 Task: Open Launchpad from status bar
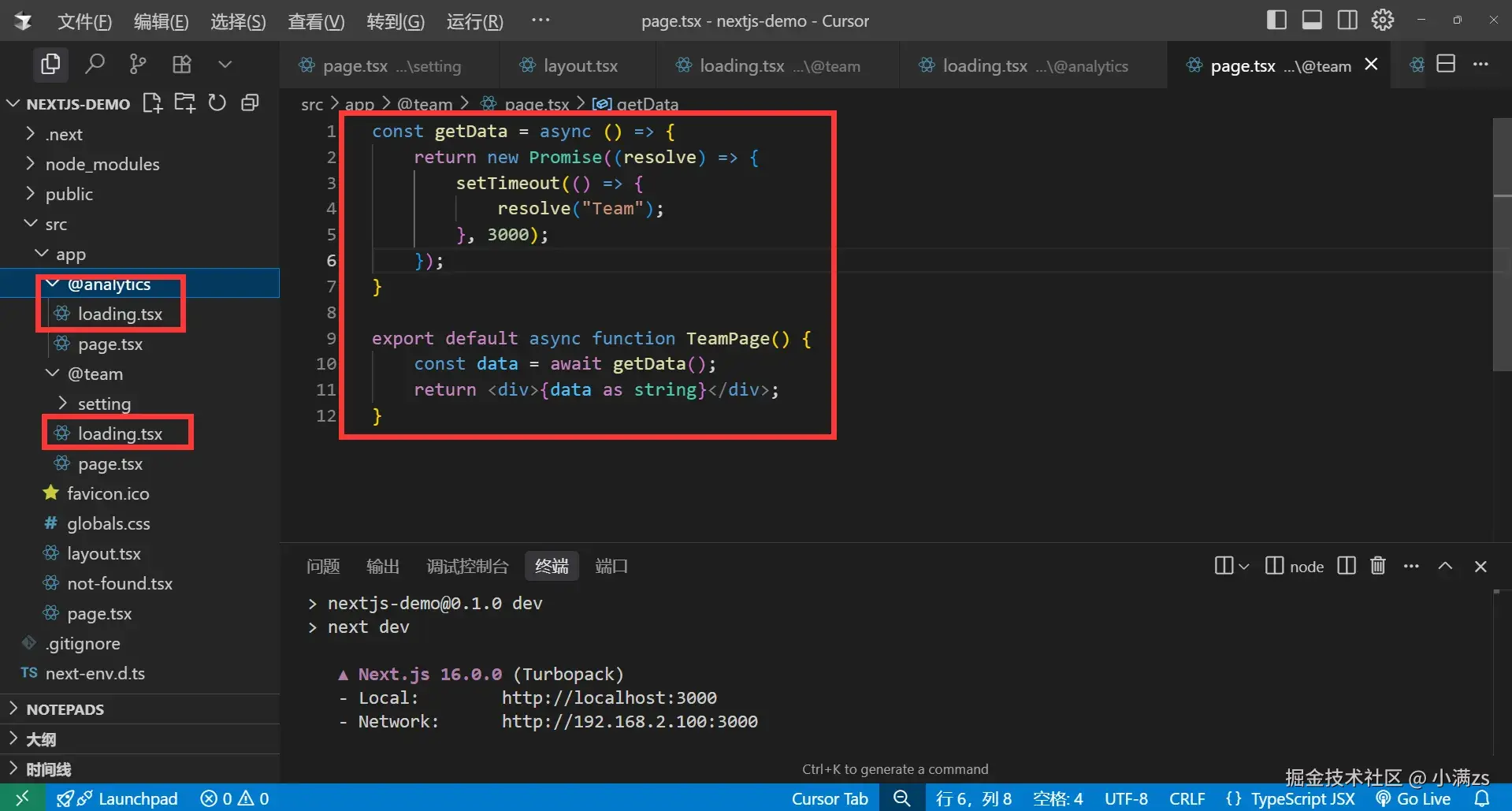pos(117,798)
